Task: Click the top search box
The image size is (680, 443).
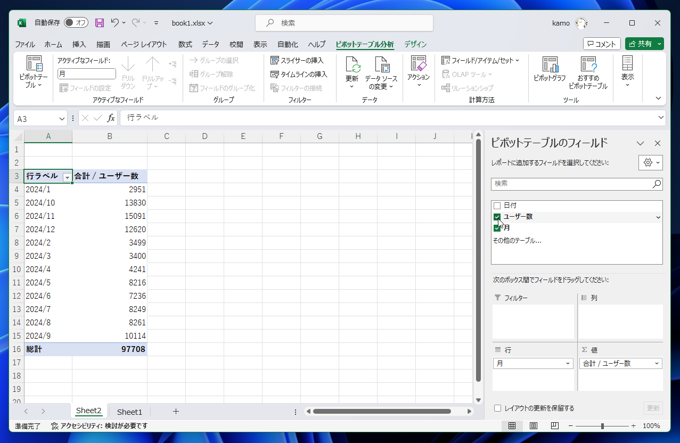Action: point(344,23)
